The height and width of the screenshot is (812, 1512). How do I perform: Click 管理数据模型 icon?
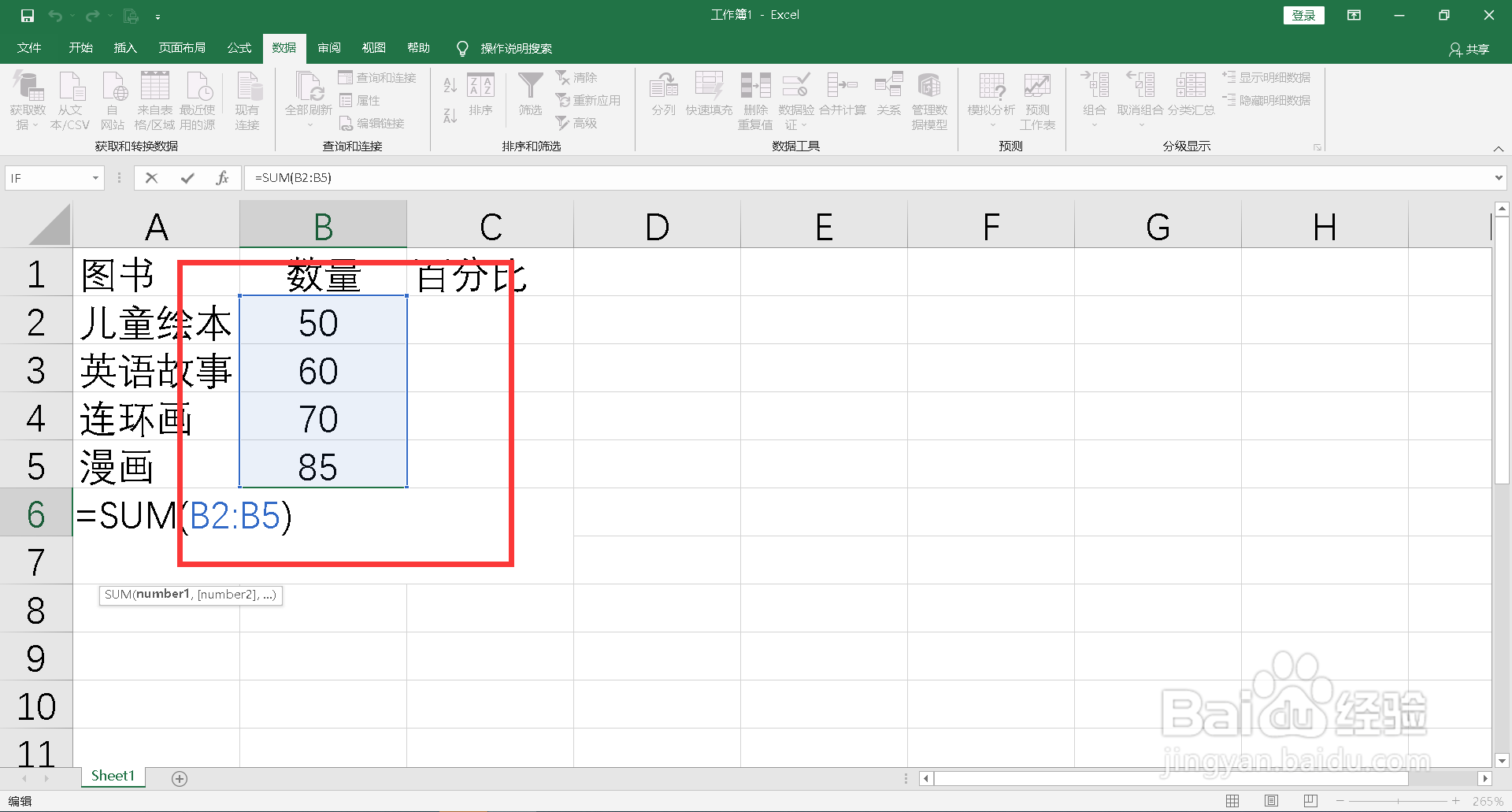point(929,85)
